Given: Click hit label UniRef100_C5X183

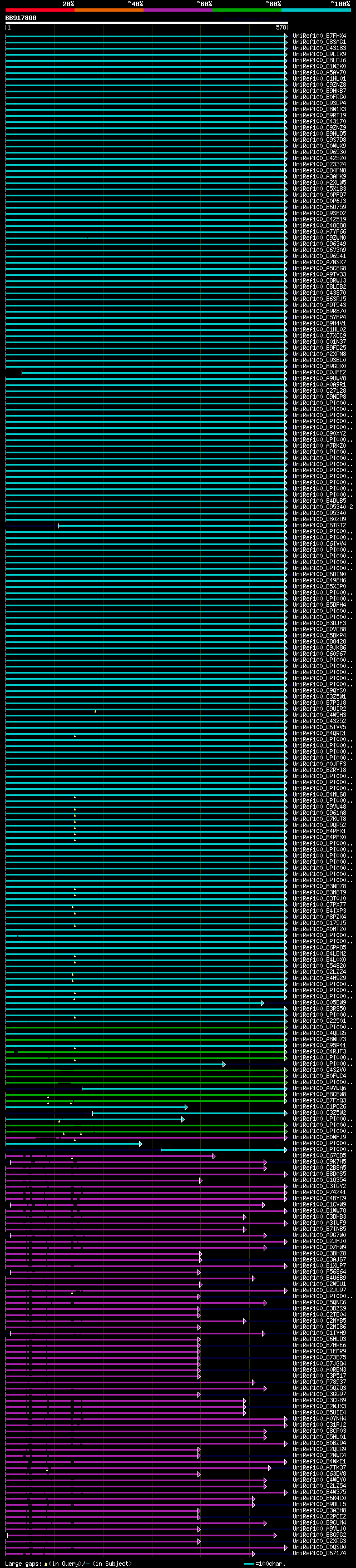Looking at the screenshot, I should (319, 189).
